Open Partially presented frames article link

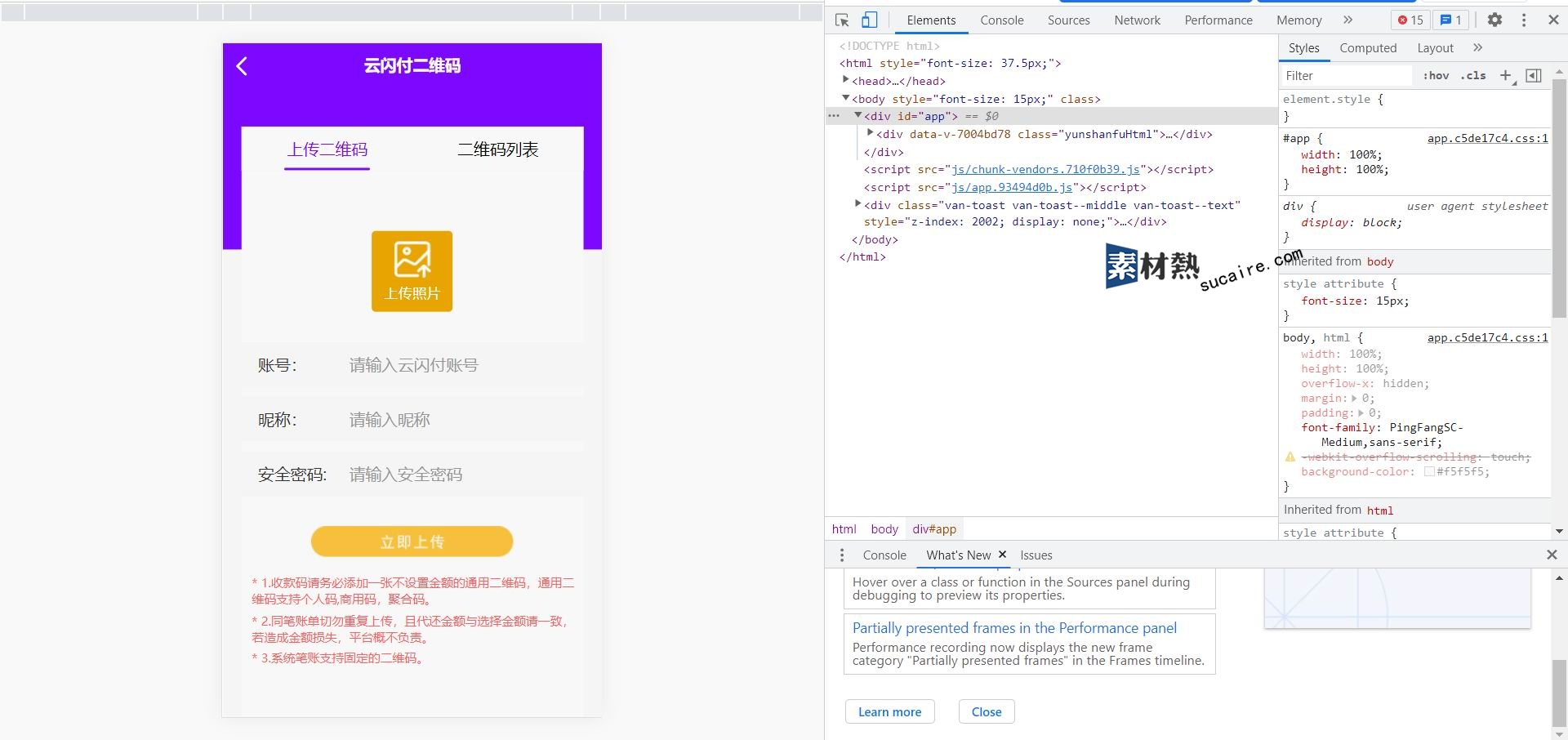tap(1014, 628)
